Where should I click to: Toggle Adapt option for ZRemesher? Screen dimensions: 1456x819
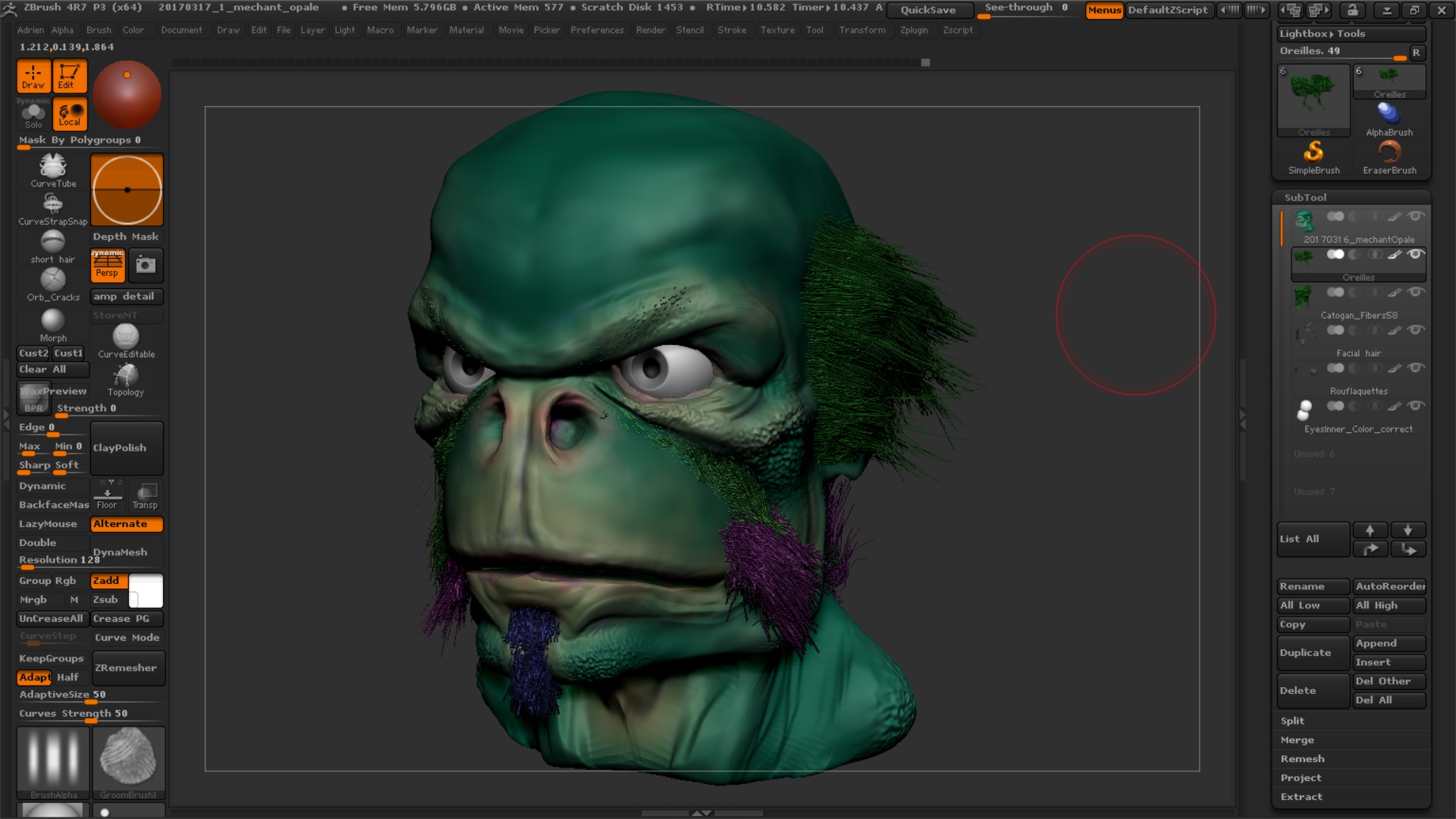click(x=35, y=677)
